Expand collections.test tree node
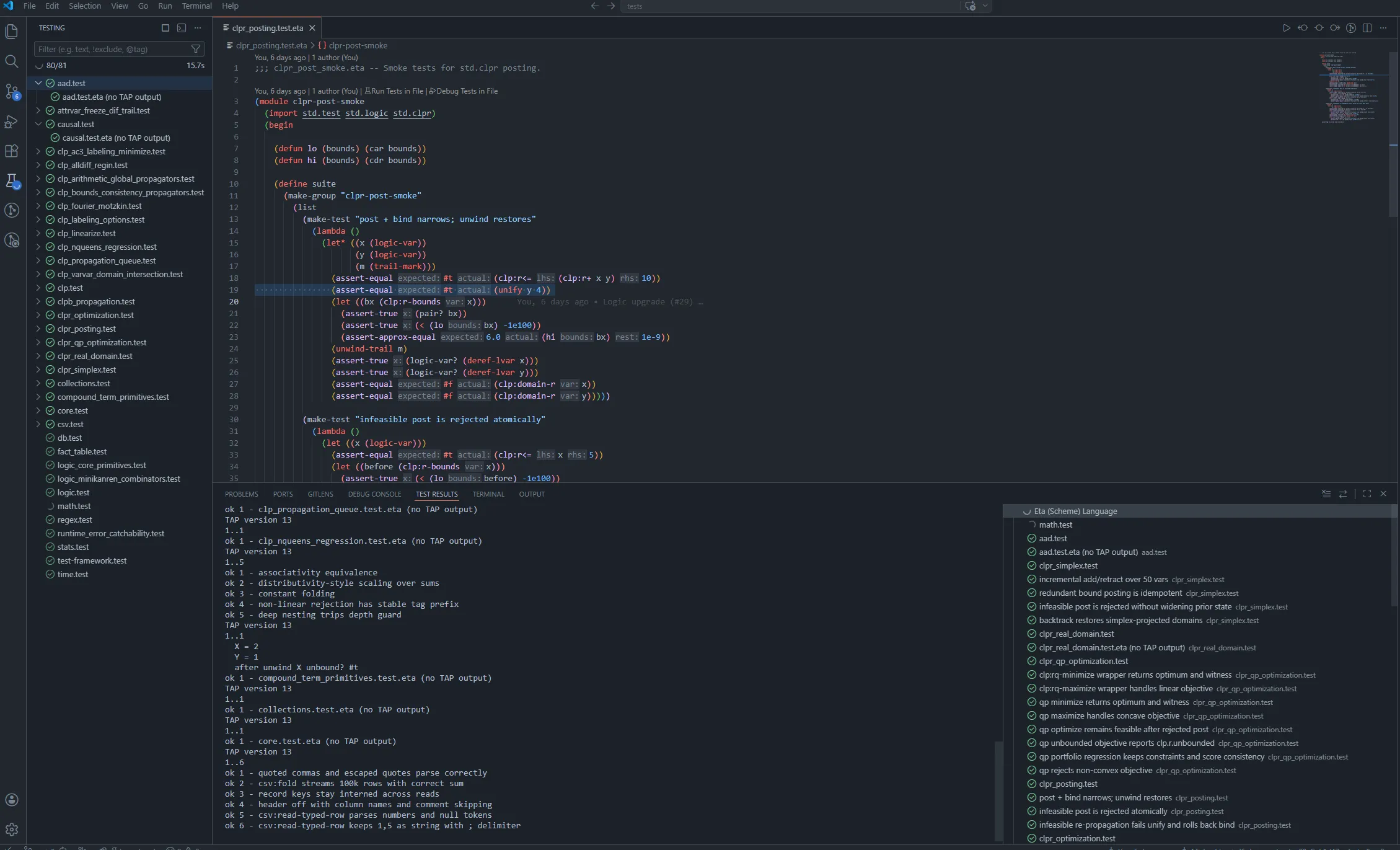 click(x=38, y=383)
